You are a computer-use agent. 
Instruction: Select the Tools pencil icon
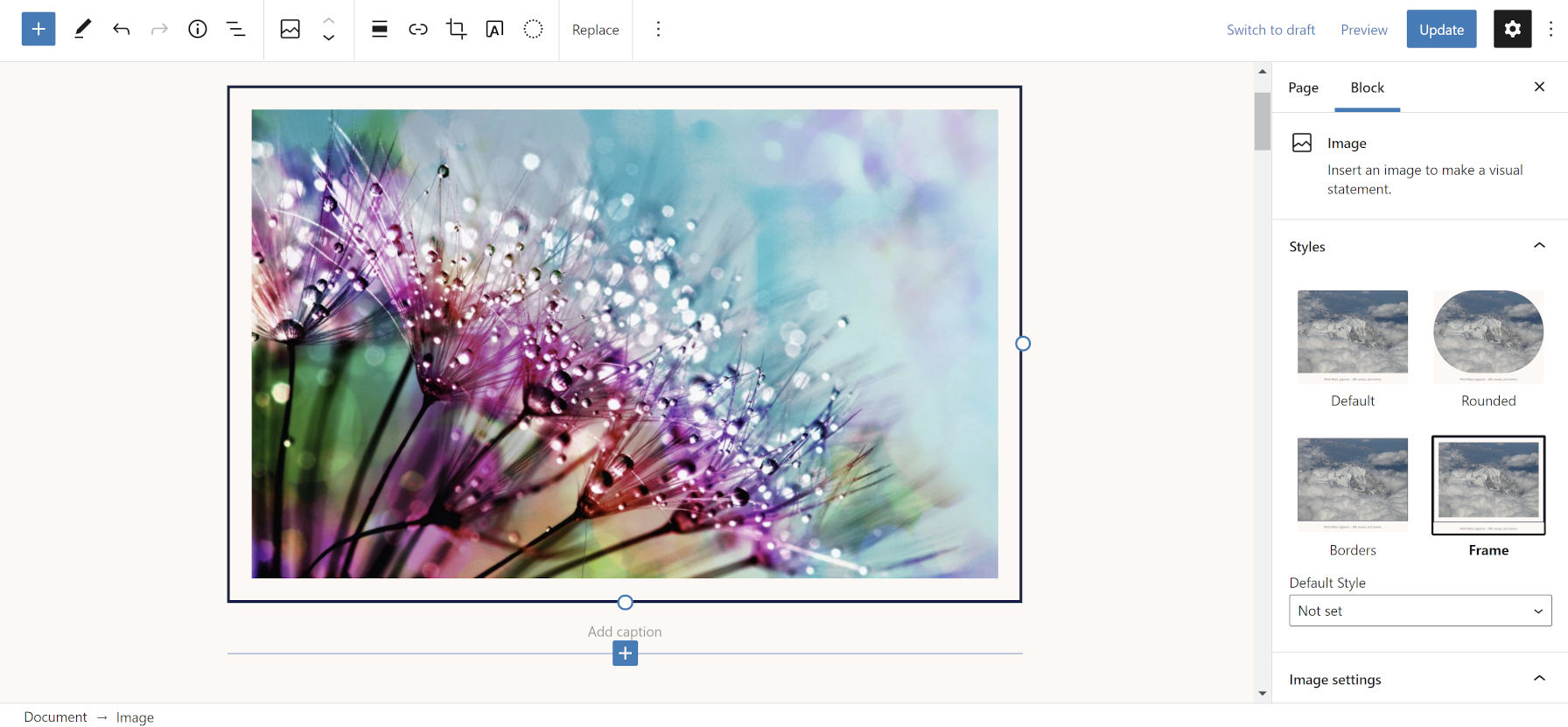[x=82, y=29]
